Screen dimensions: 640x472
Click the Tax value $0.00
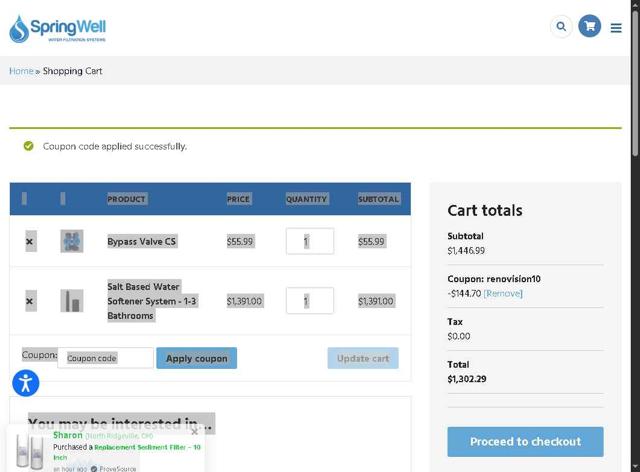coord(459,336)
